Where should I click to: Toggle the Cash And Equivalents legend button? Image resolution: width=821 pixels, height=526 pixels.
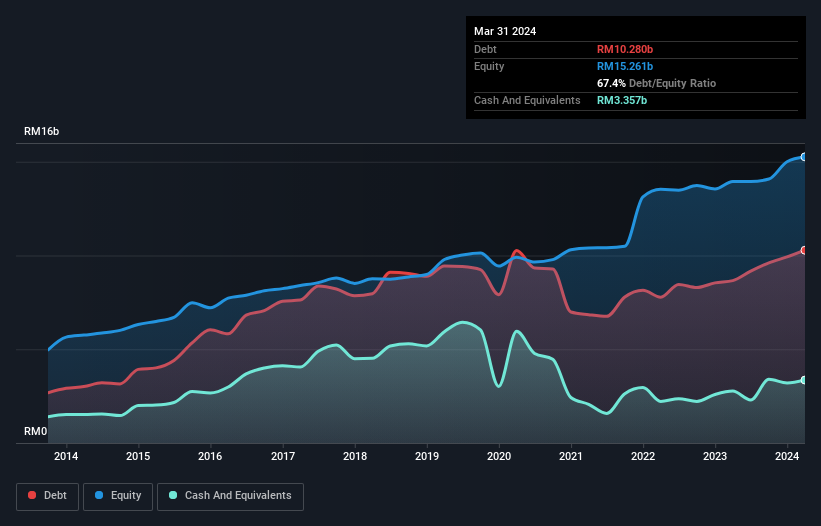[230, 496]
